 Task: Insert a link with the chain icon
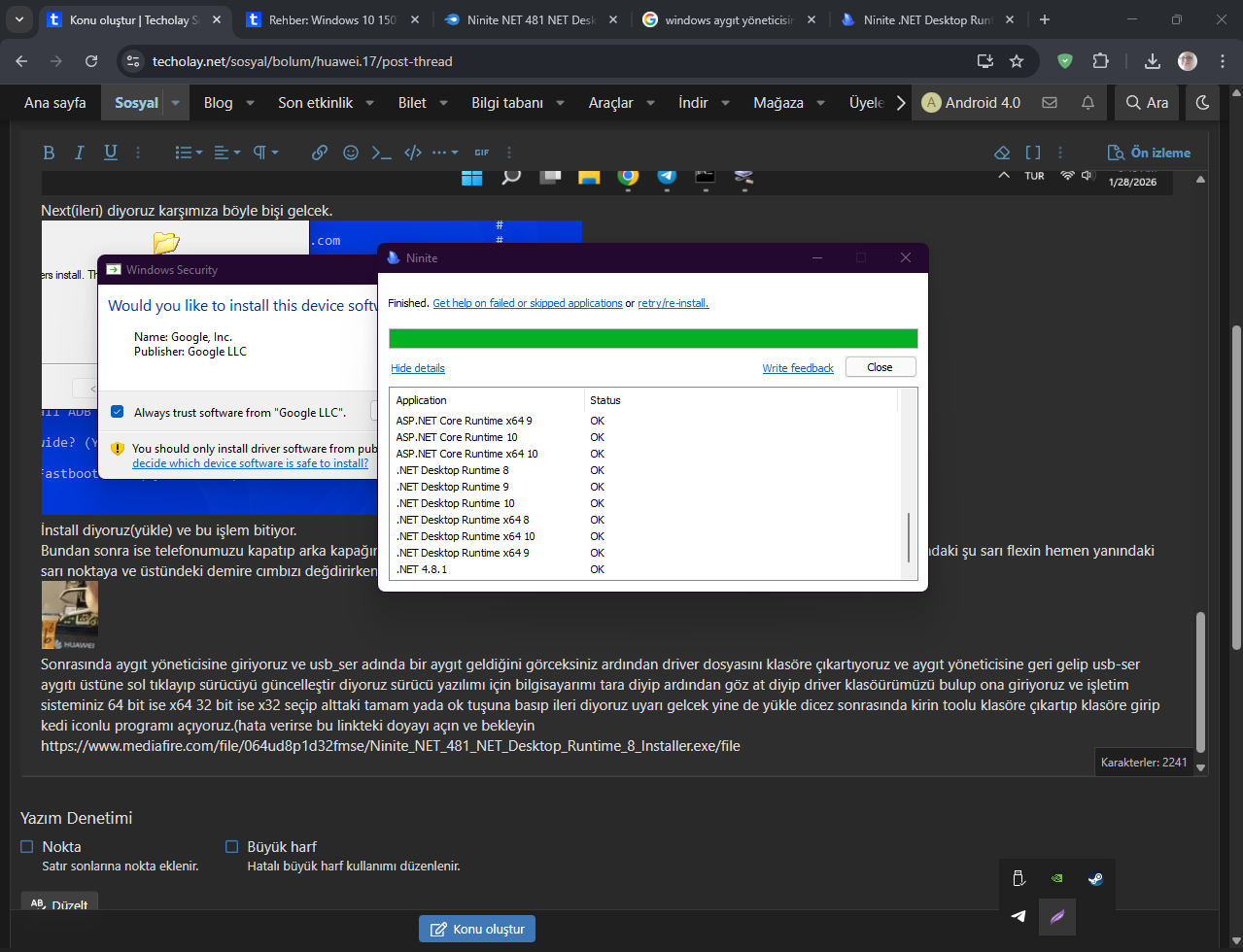320,153
